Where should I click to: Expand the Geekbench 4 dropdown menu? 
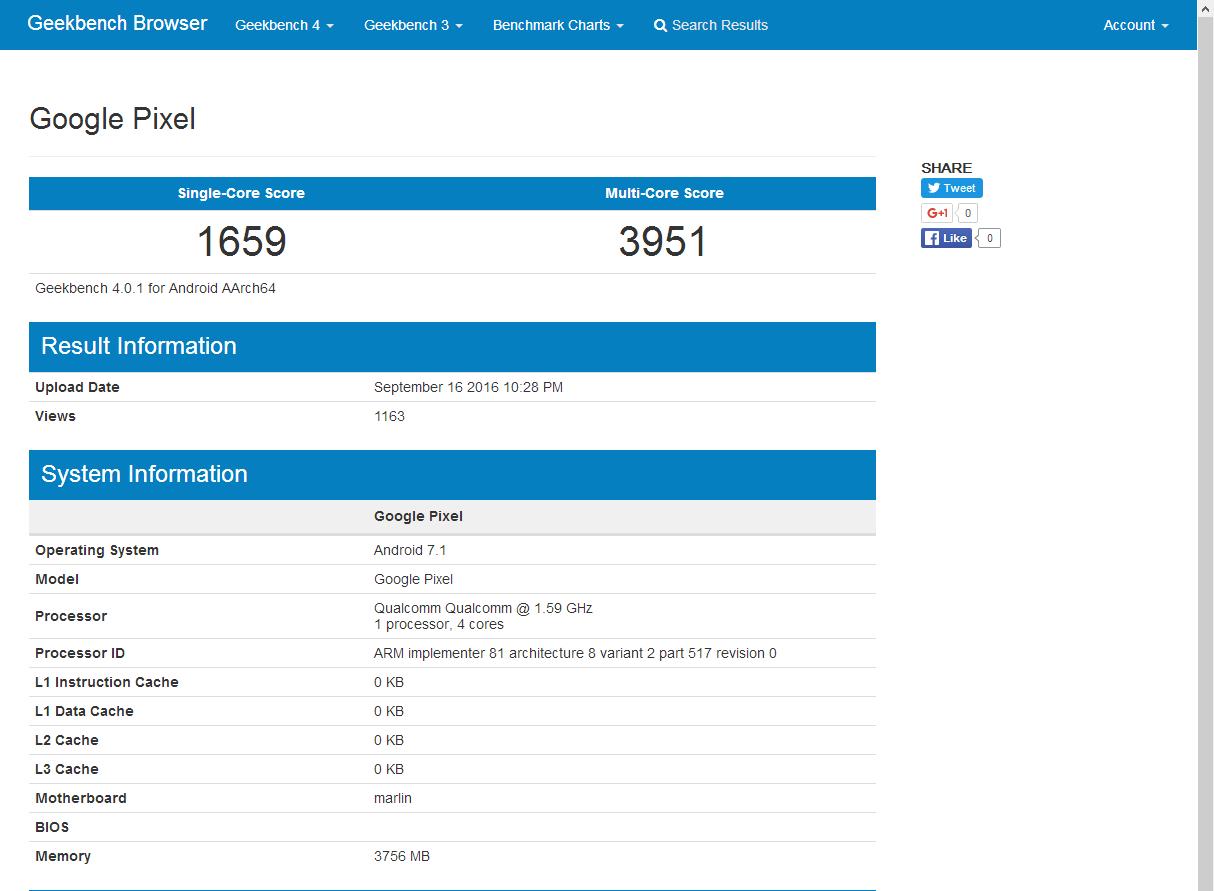[284, 25]
